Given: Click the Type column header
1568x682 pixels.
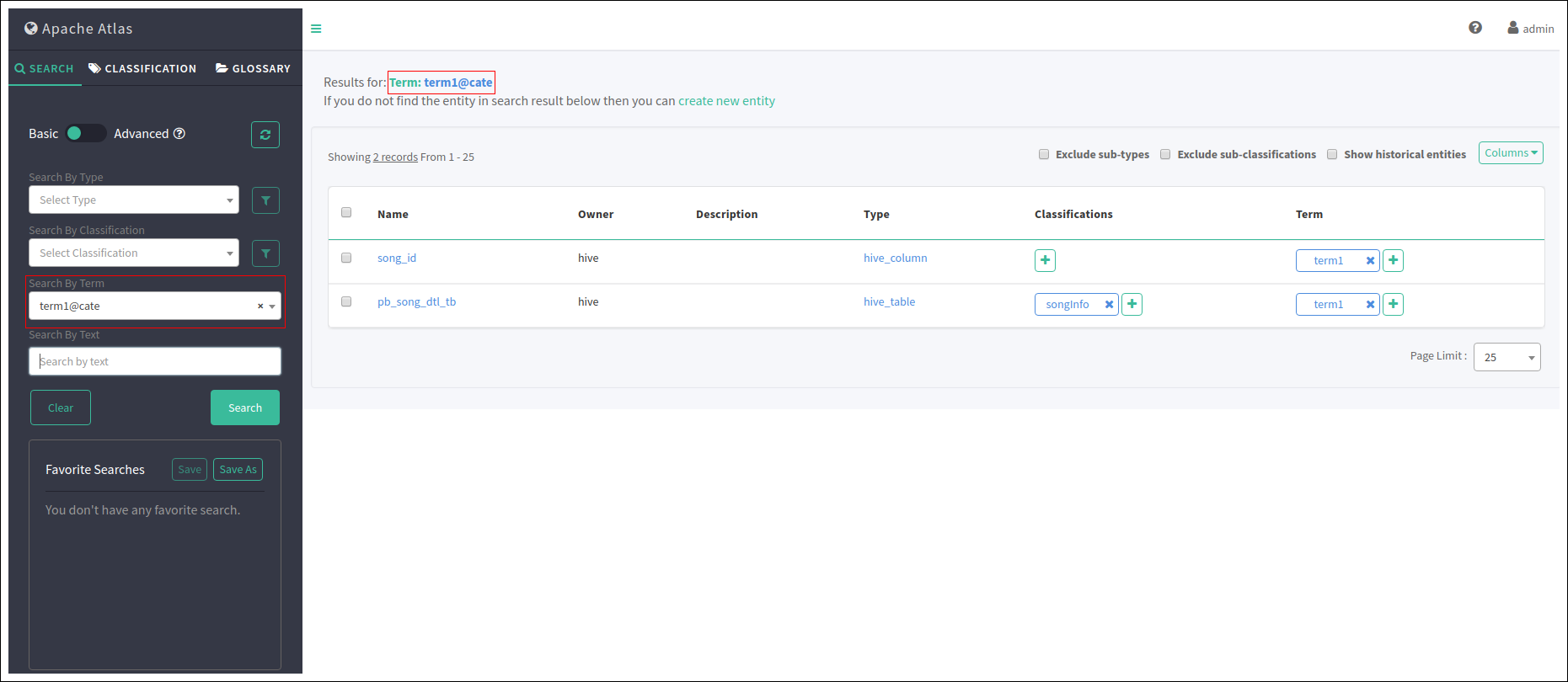Looking at the screenshot, I should click(876, 215).
